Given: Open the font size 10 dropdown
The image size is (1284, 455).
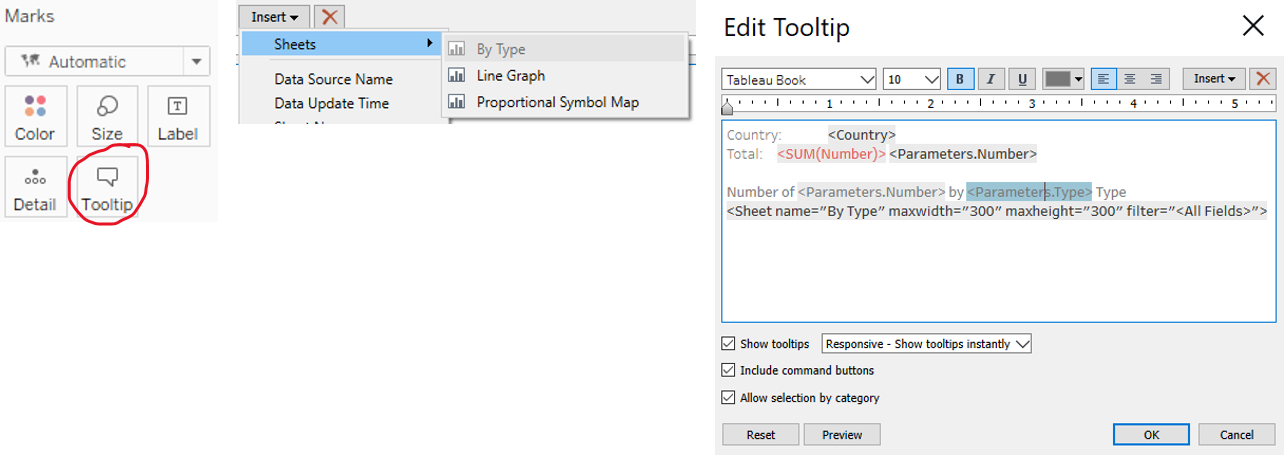Looking at the screenshot, I should [912, 79].
